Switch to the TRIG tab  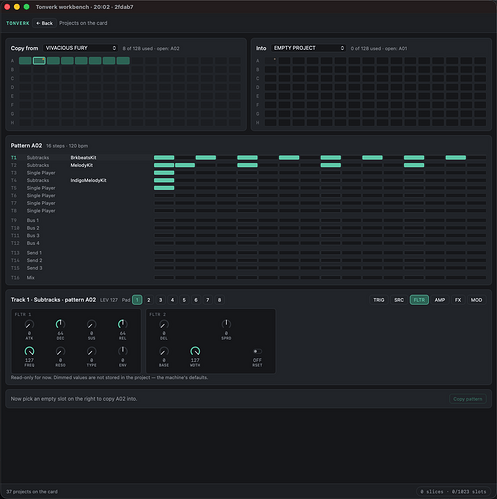pyautogui.click(x=379, y=300)
